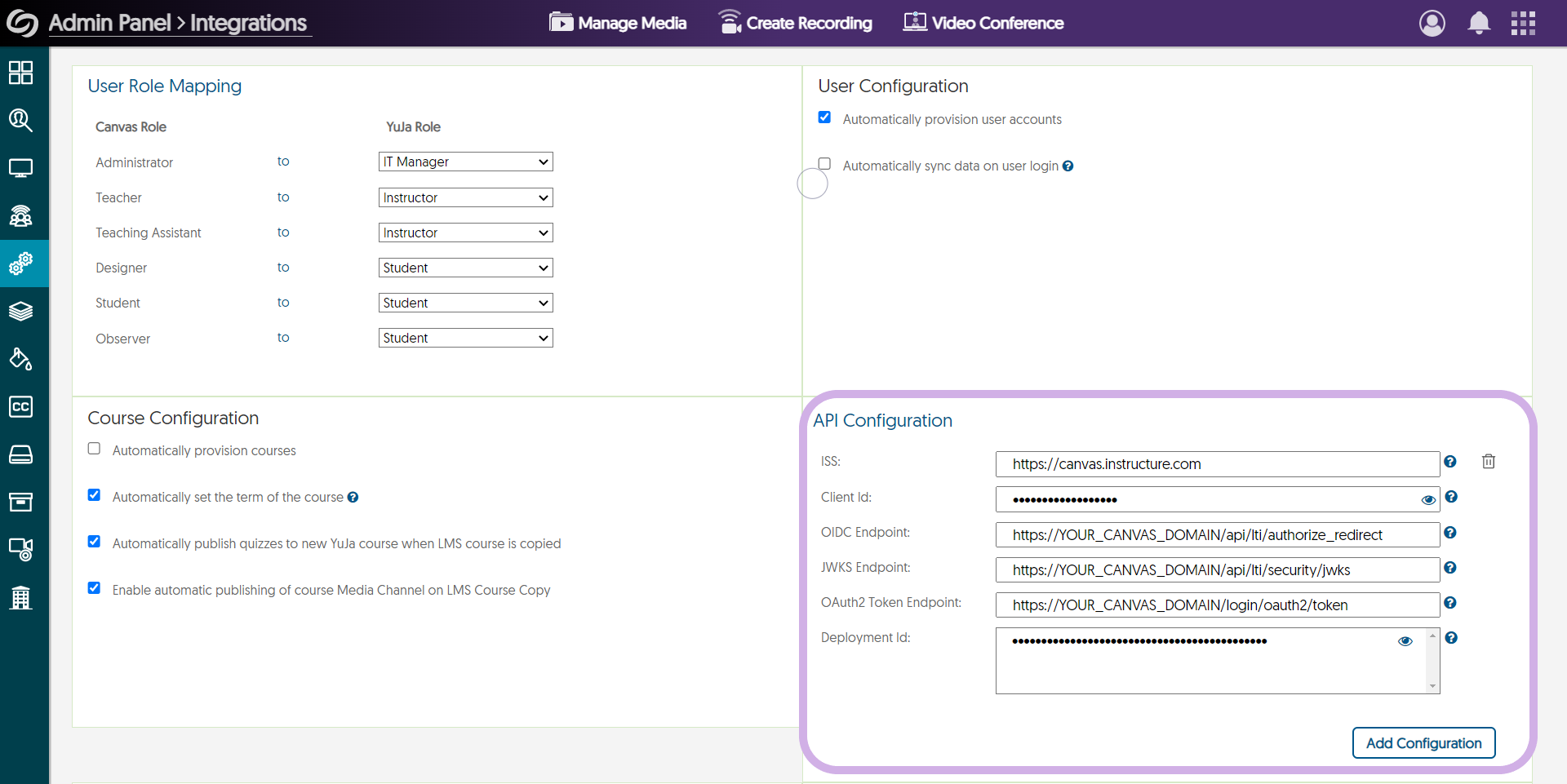The height and width of the screenshot is (784, 1567).
Task: Open Teaching Assistant role dropdown
Action: point(466,233)
